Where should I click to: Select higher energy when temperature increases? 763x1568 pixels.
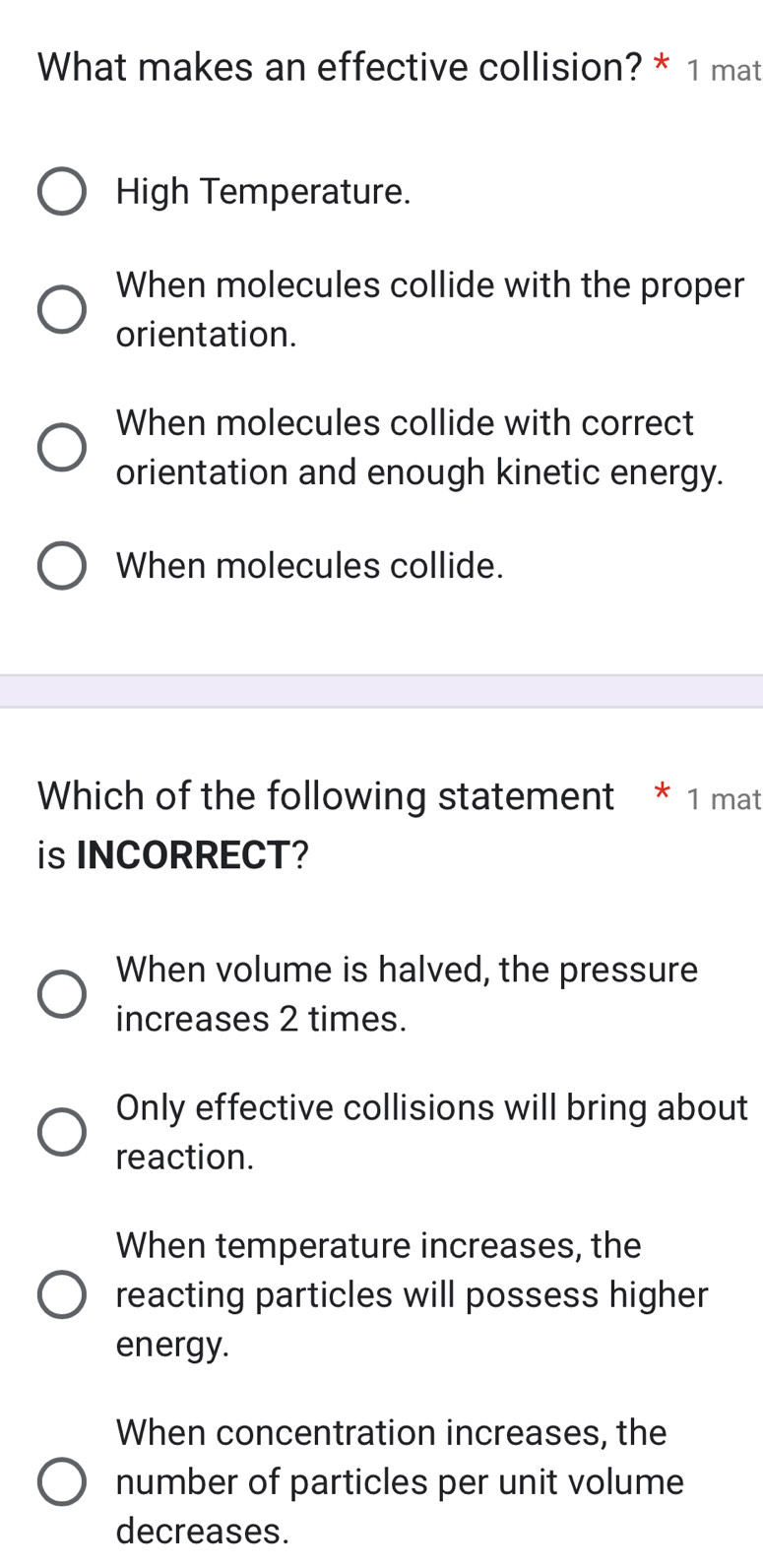(61, 1294)
